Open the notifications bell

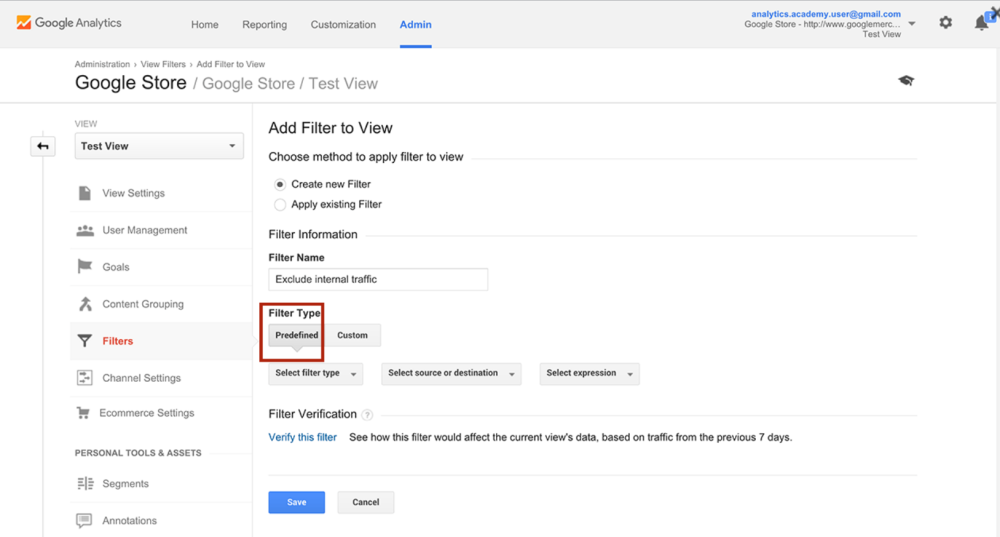tap(982, 23)
